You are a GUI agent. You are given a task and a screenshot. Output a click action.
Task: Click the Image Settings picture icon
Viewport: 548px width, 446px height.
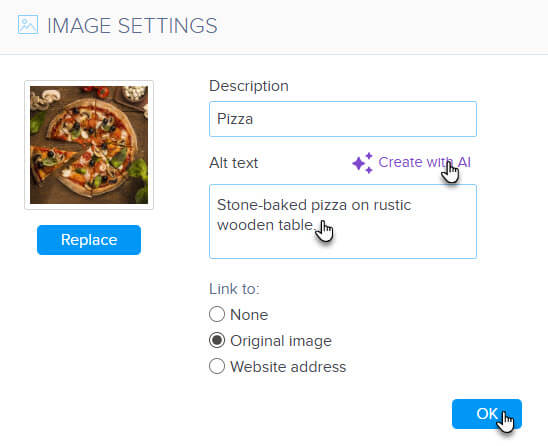click(x=28, y=25)
